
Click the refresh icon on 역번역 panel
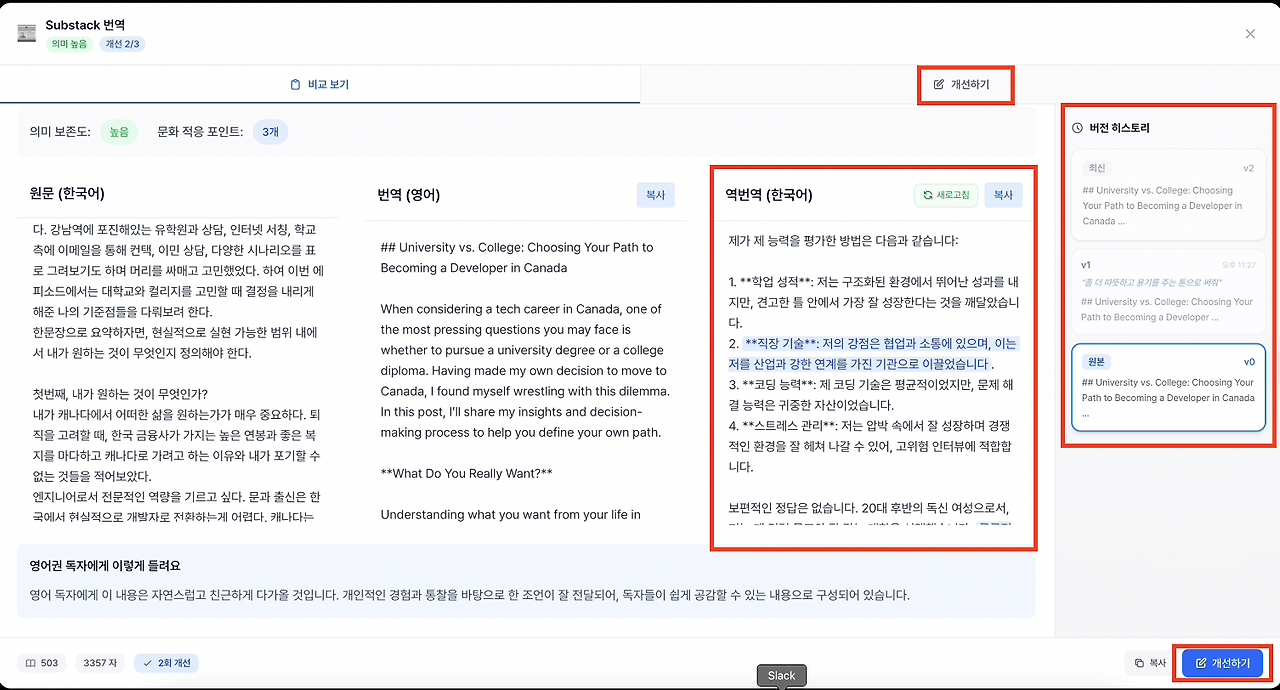[x=927, y=194]
